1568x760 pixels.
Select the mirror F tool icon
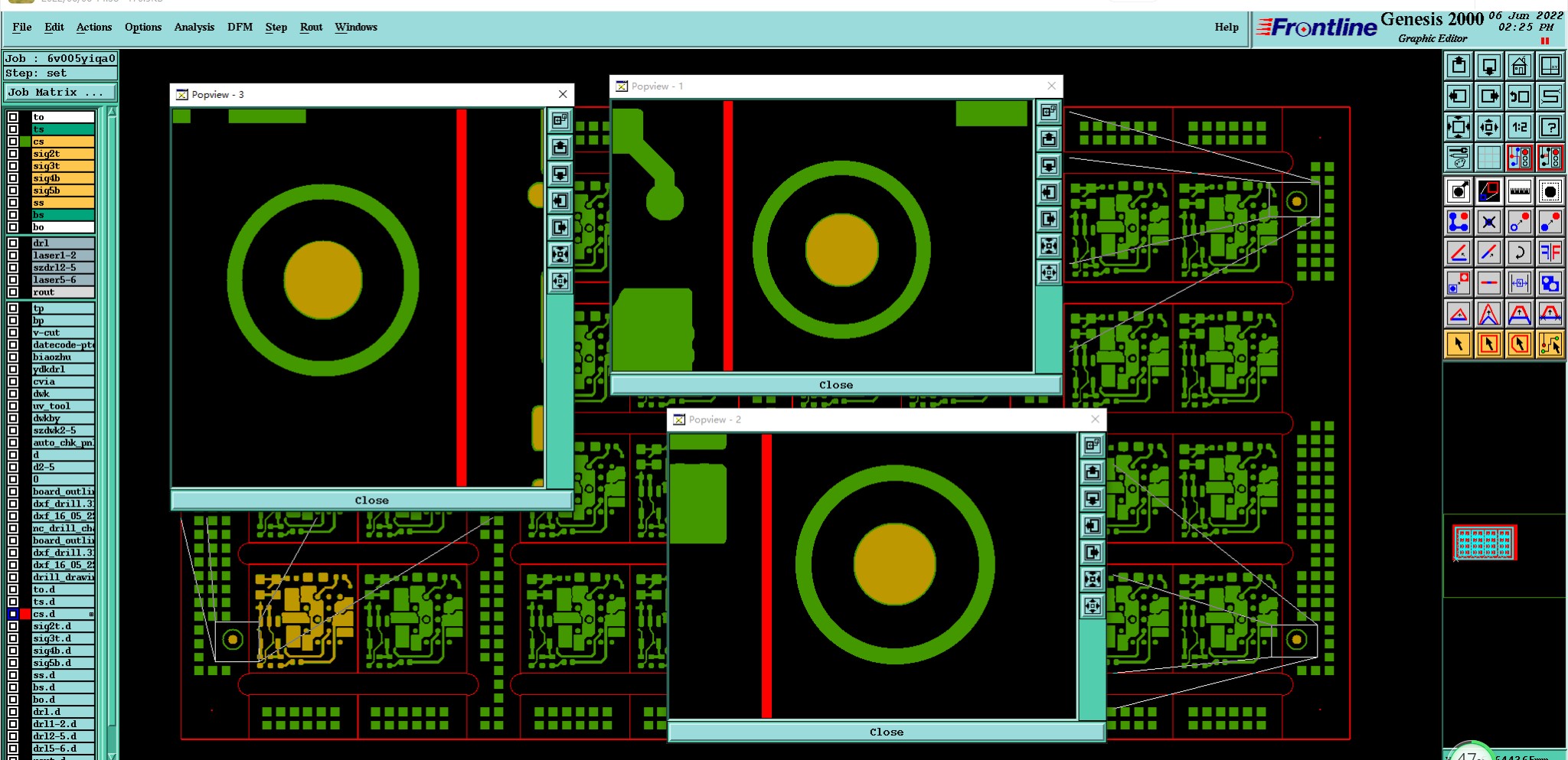(x=1550, y=253)
